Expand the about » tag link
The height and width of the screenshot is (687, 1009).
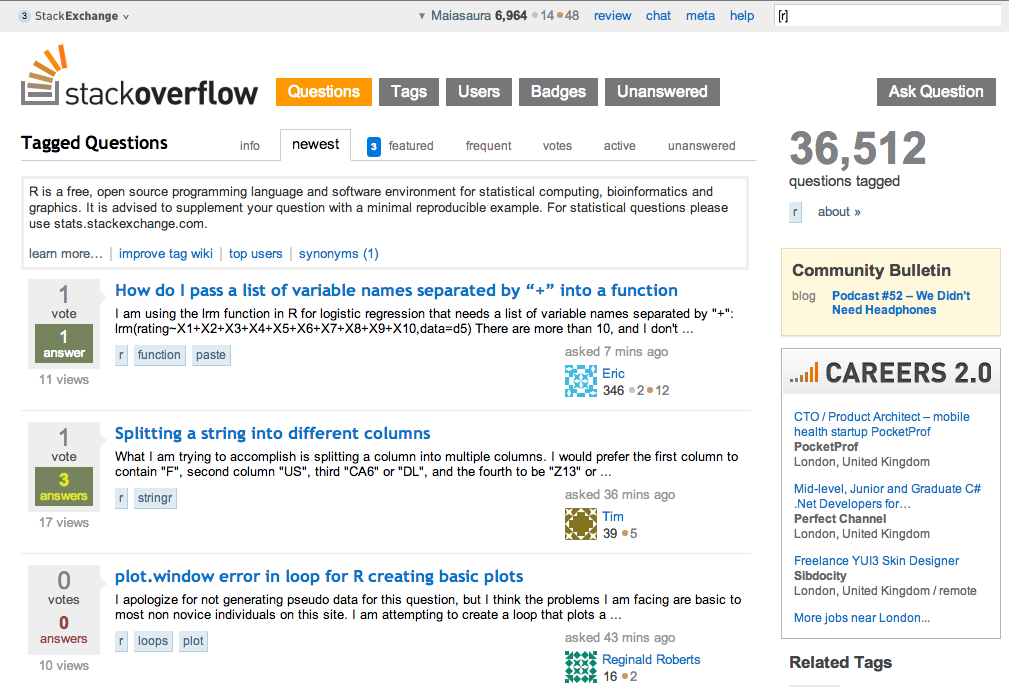(x=839, y=212)
